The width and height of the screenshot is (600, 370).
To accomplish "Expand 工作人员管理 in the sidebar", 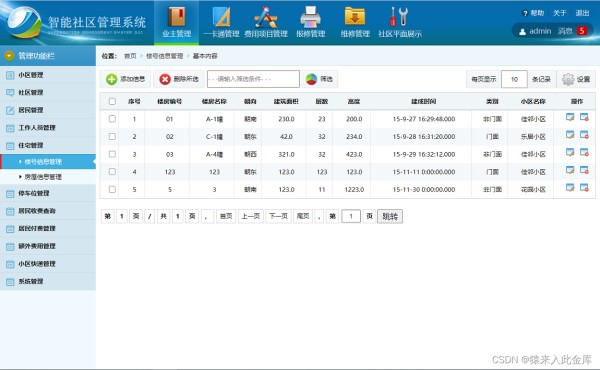I will [48, 128].
